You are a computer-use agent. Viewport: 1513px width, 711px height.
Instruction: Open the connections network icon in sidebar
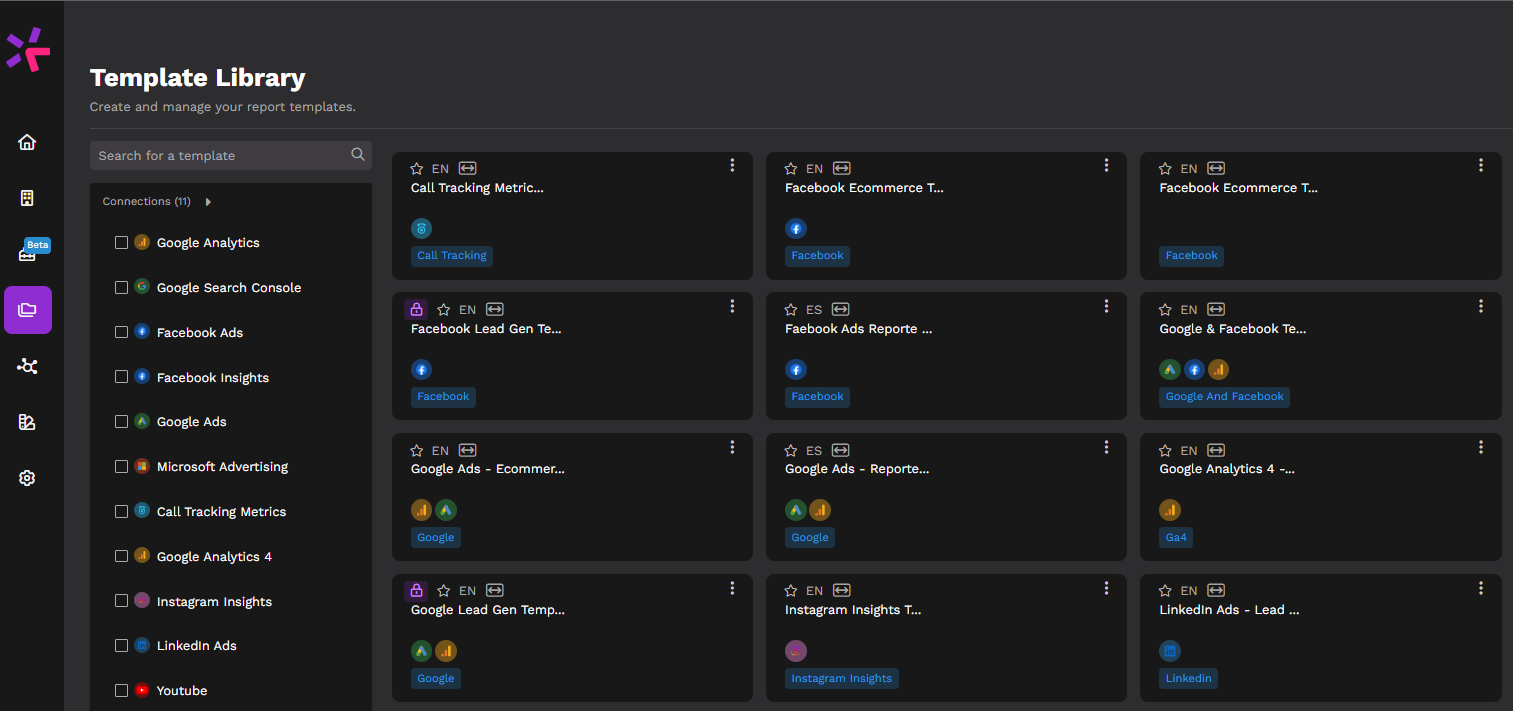(x=27, y=366)
